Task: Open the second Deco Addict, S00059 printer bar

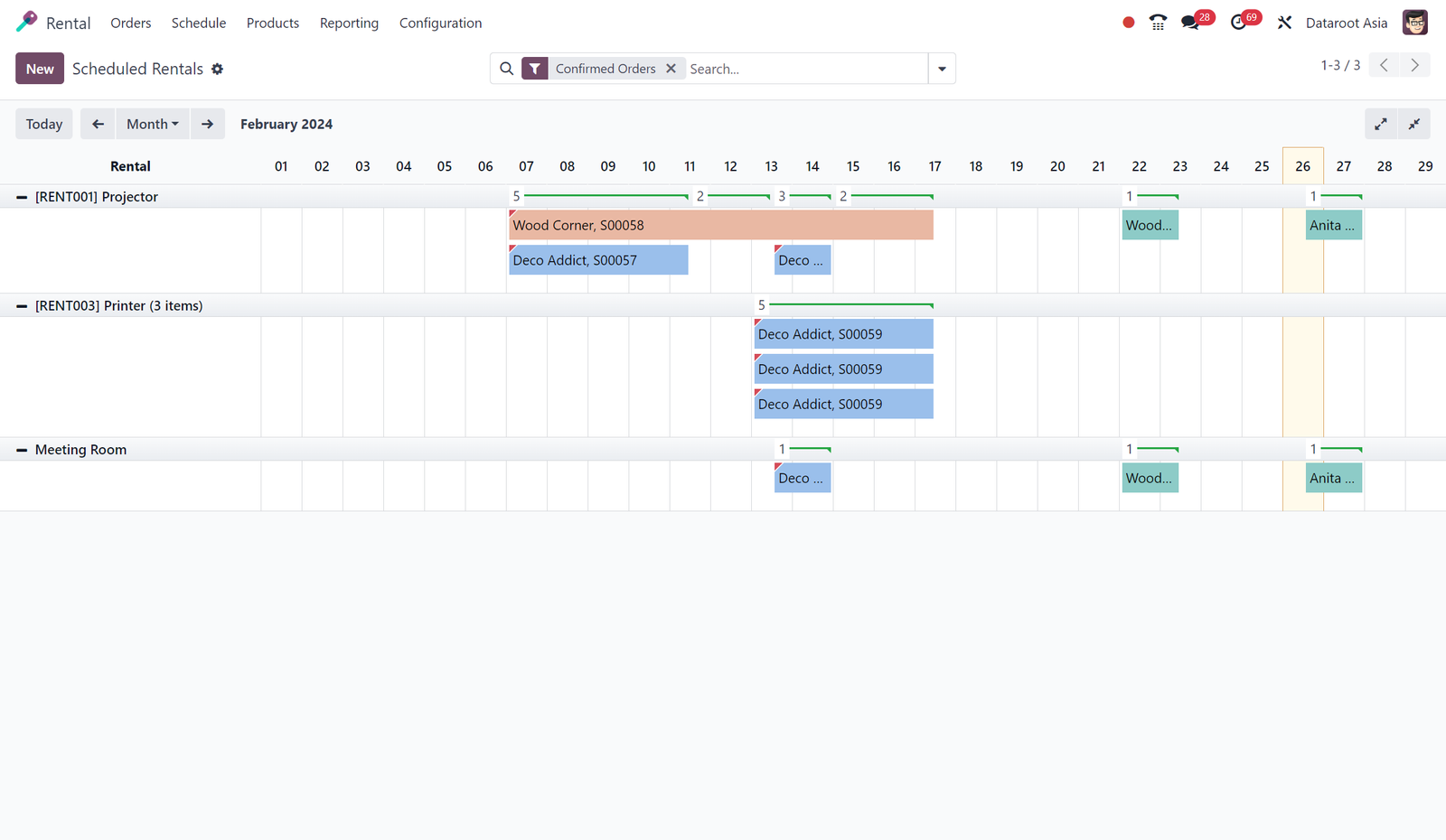Action: 844,369
